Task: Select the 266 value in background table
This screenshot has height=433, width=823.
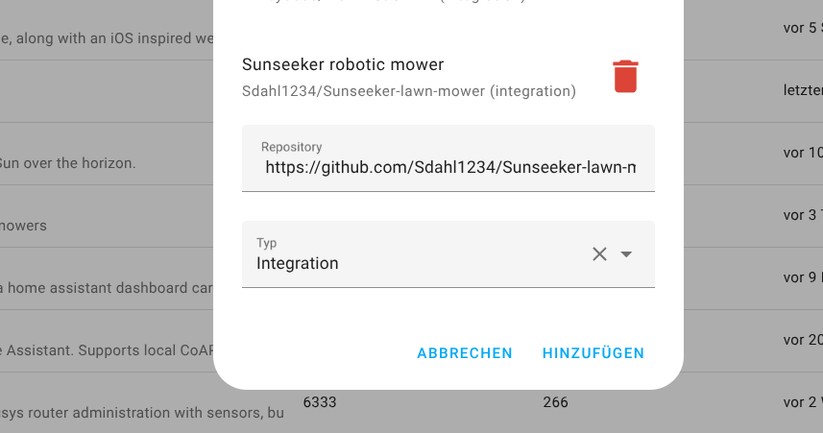Action: click(x=555, y=403)
